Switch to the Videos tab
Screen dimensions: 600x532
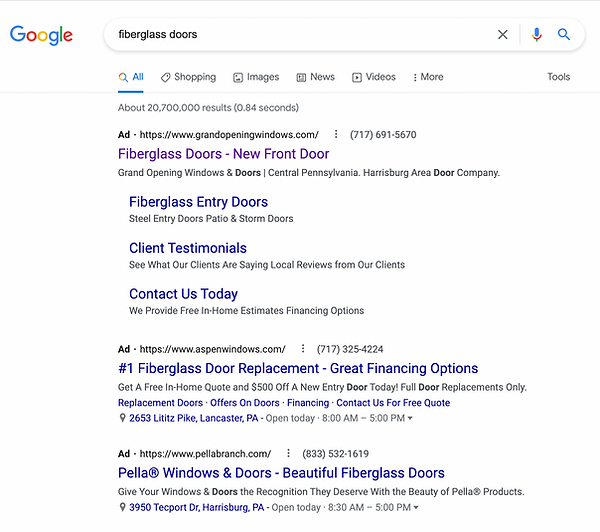374,77
